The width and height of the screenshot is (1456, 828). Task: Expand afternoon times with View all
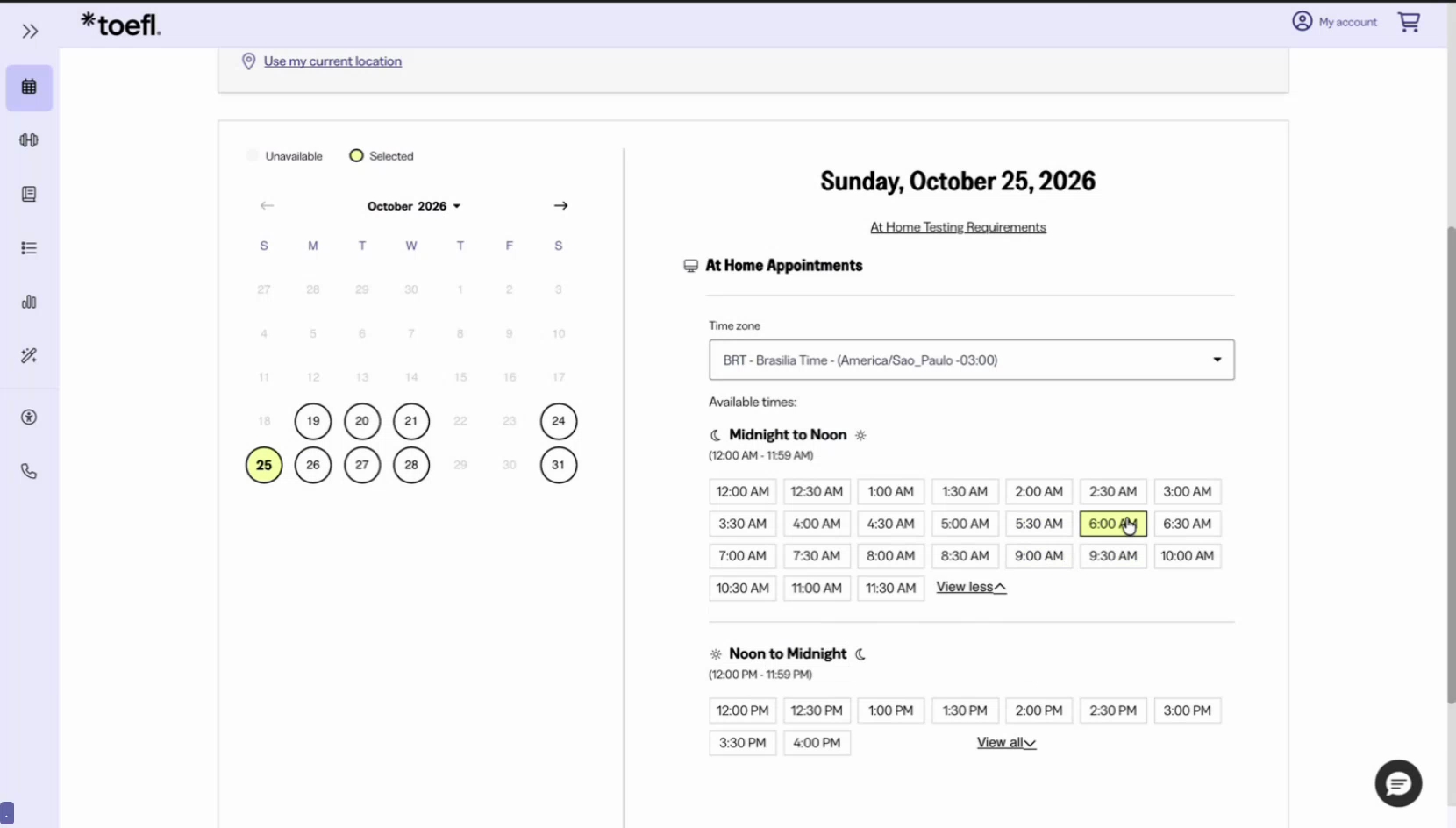click(1006, 742)
